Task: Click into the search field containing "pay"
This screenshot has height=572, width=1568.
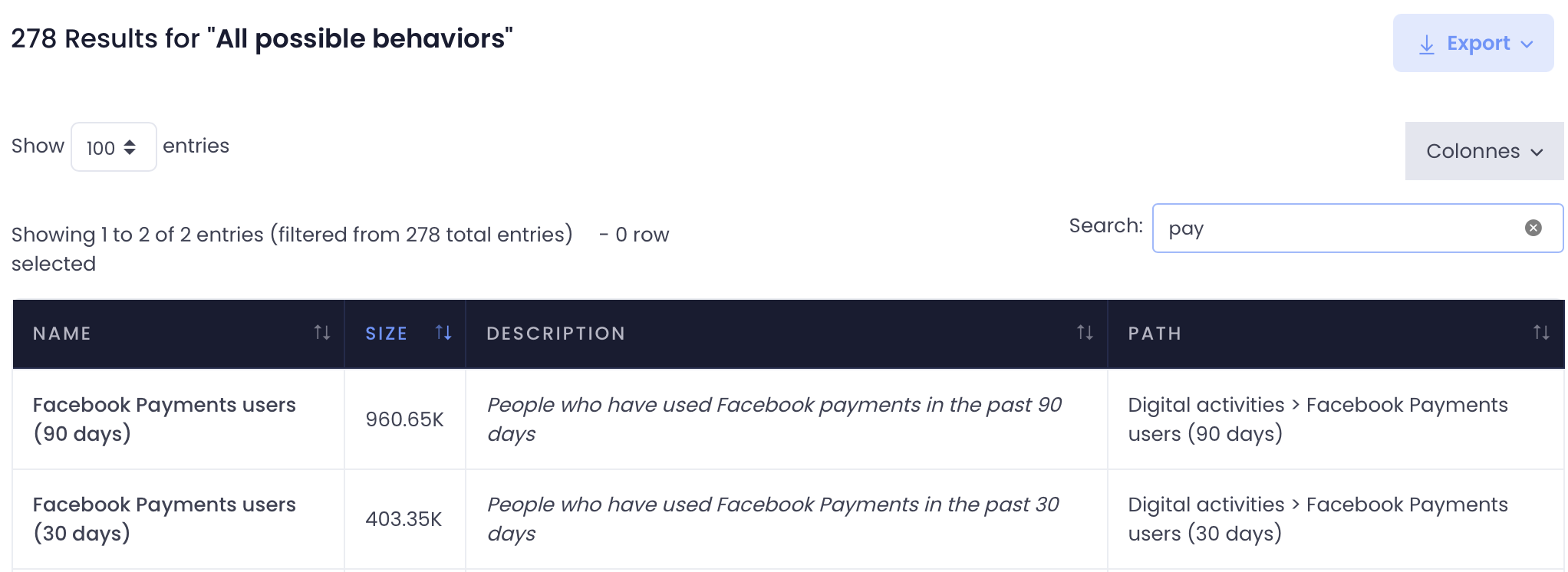Action: point(1335,228)
